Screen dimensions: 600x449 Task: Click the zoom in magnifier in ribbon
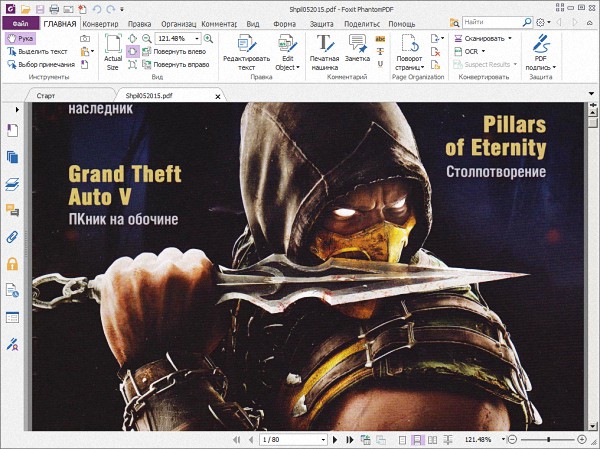(209, 38)
